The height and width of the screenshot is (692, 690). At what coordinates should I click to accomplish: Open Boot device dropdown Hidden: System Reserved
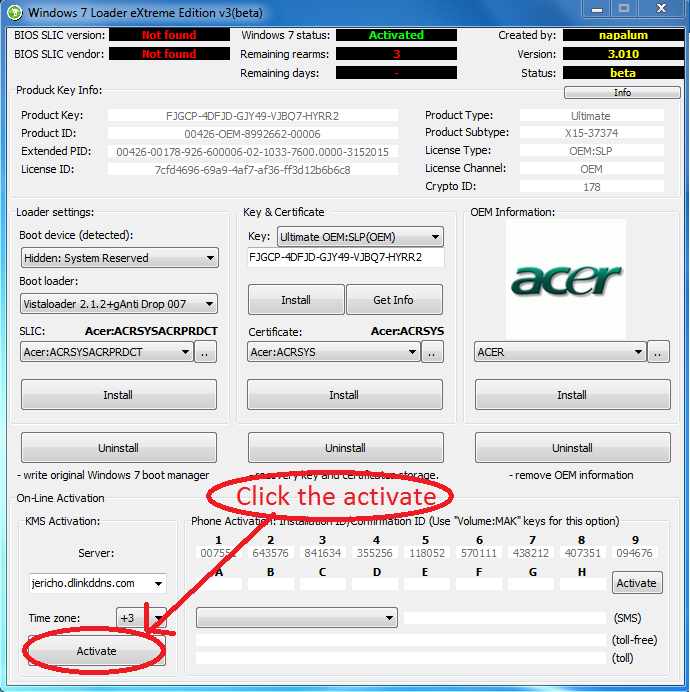click(120, 258)
